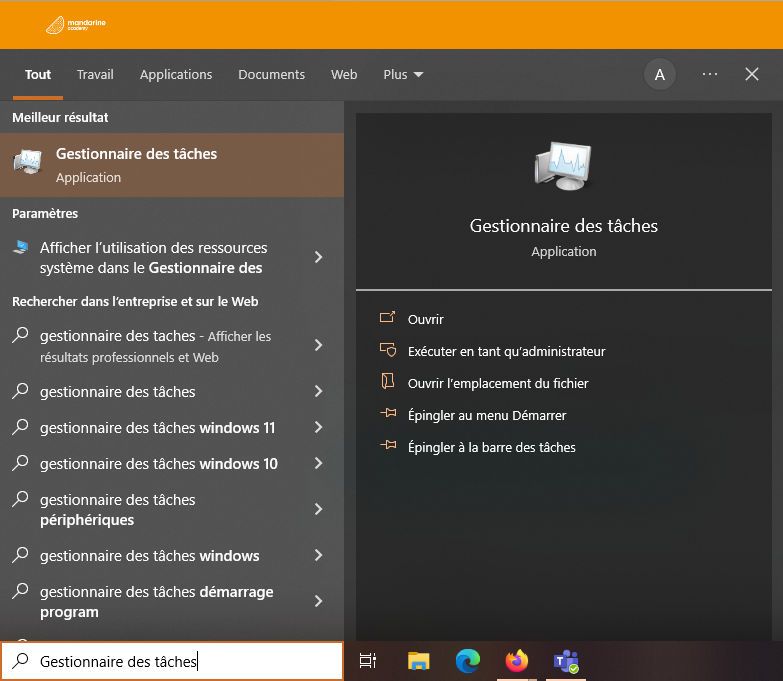Open Gestionnaire des tâches best result
The height and width of the screenshot is (681, 783).
(x=172, y=165)
